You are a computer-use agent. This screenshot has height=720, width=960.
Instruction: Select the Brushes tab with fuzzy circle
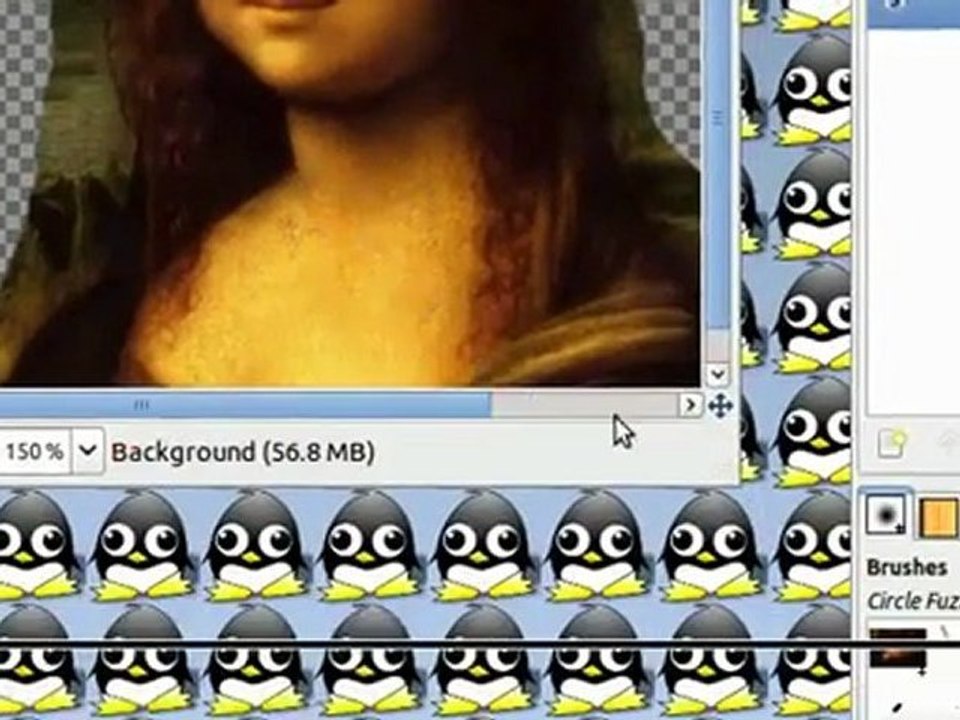click(885, 514)
